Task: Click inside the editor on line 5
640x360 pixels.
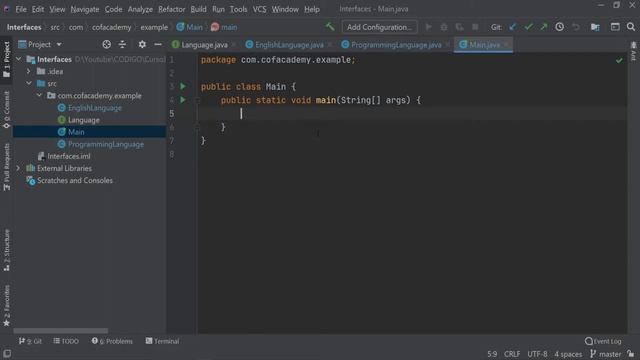Action: coord(412,113)
